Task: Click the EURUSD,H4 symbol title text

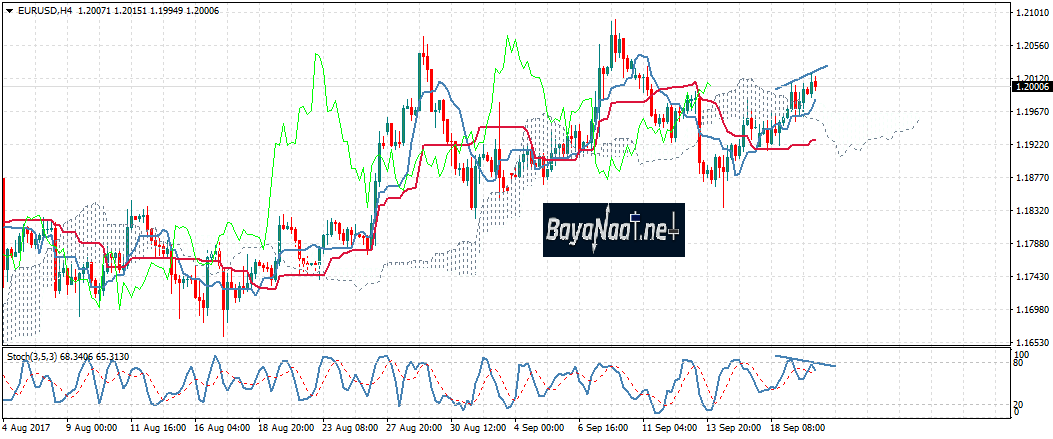Action: click(40, 10)
